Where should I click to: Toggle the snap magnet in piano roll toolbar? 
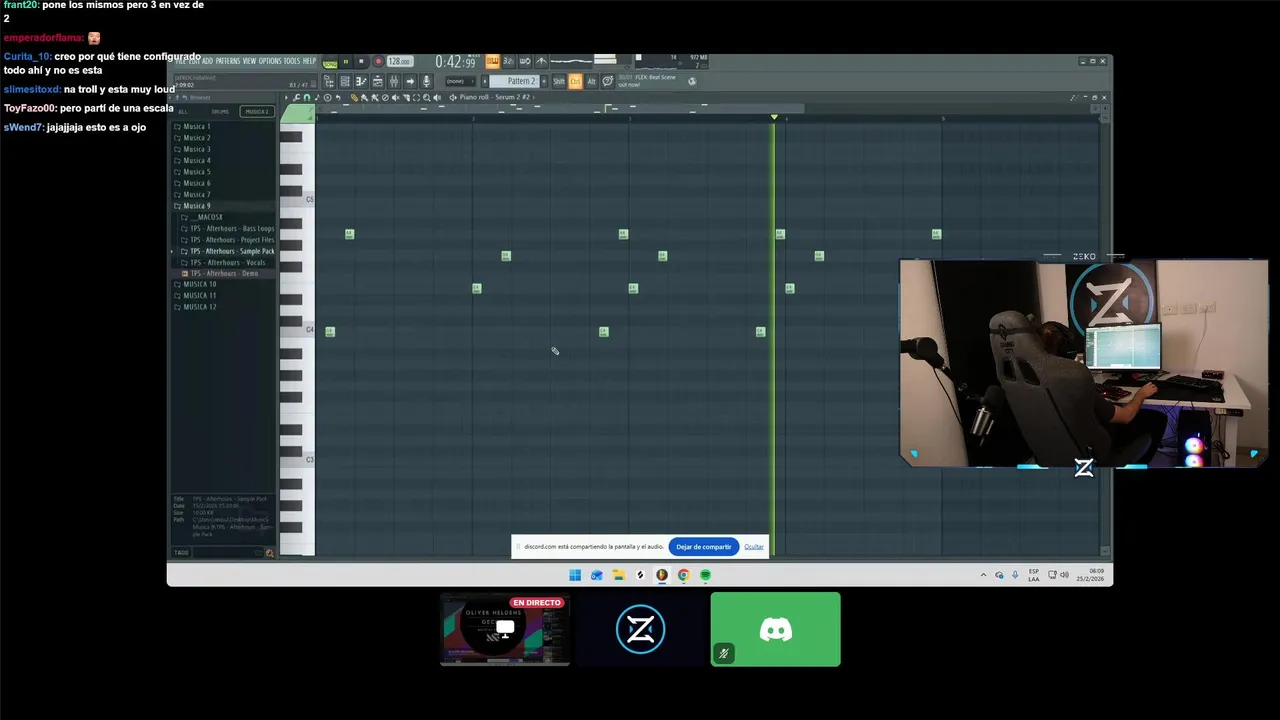pos(307,97)
